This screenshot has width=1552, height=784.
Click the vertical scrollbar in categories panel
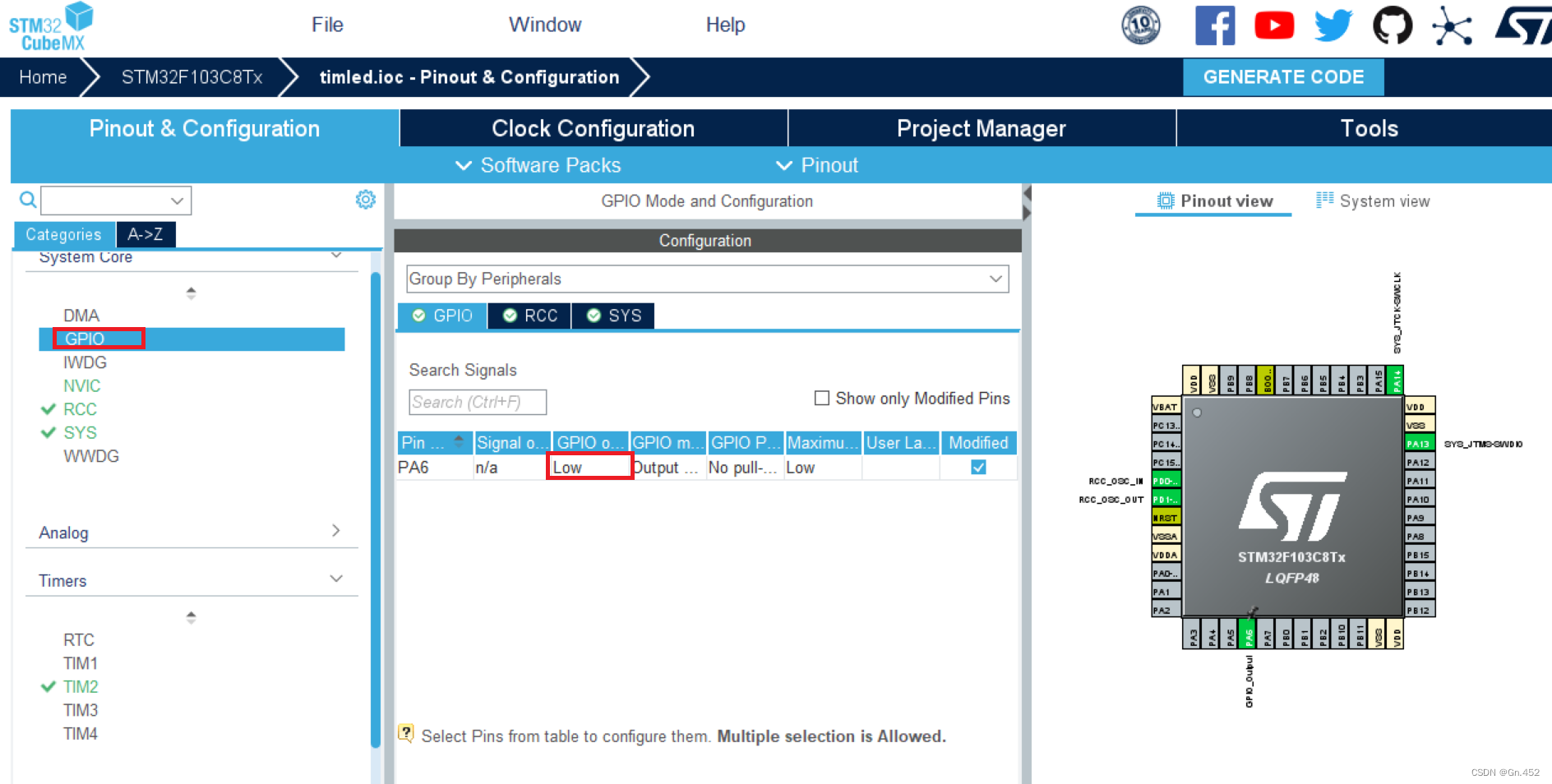click(x=376, y=510)
